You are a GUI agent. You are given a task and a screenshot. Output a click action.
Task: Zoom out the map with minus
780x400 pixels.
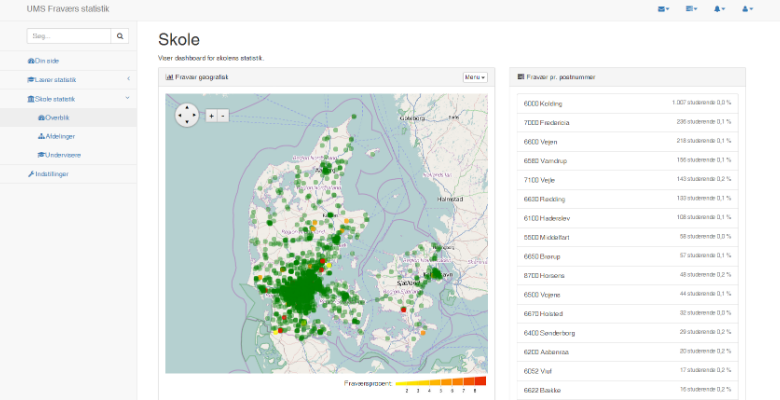(223, 116)
